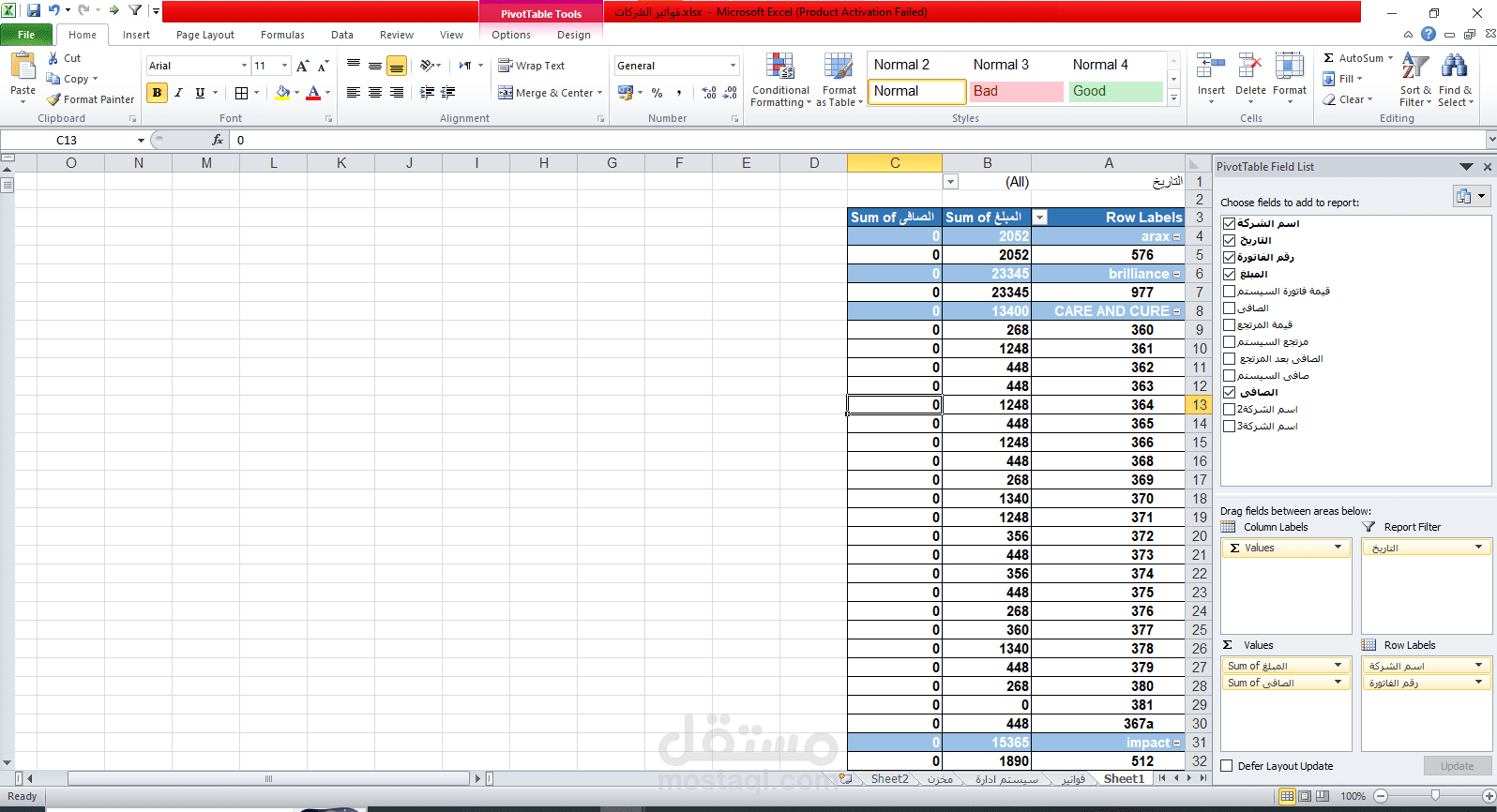This screenshot has width=1497, height=812.
Task: Switch to Page Layout view in status bar
Action: pos(1305,796)
